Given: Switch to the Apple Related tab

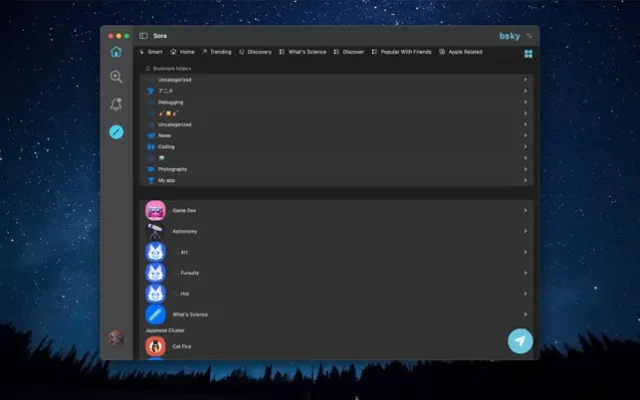Looking at the screenshot, I should (x=461, y=52).
